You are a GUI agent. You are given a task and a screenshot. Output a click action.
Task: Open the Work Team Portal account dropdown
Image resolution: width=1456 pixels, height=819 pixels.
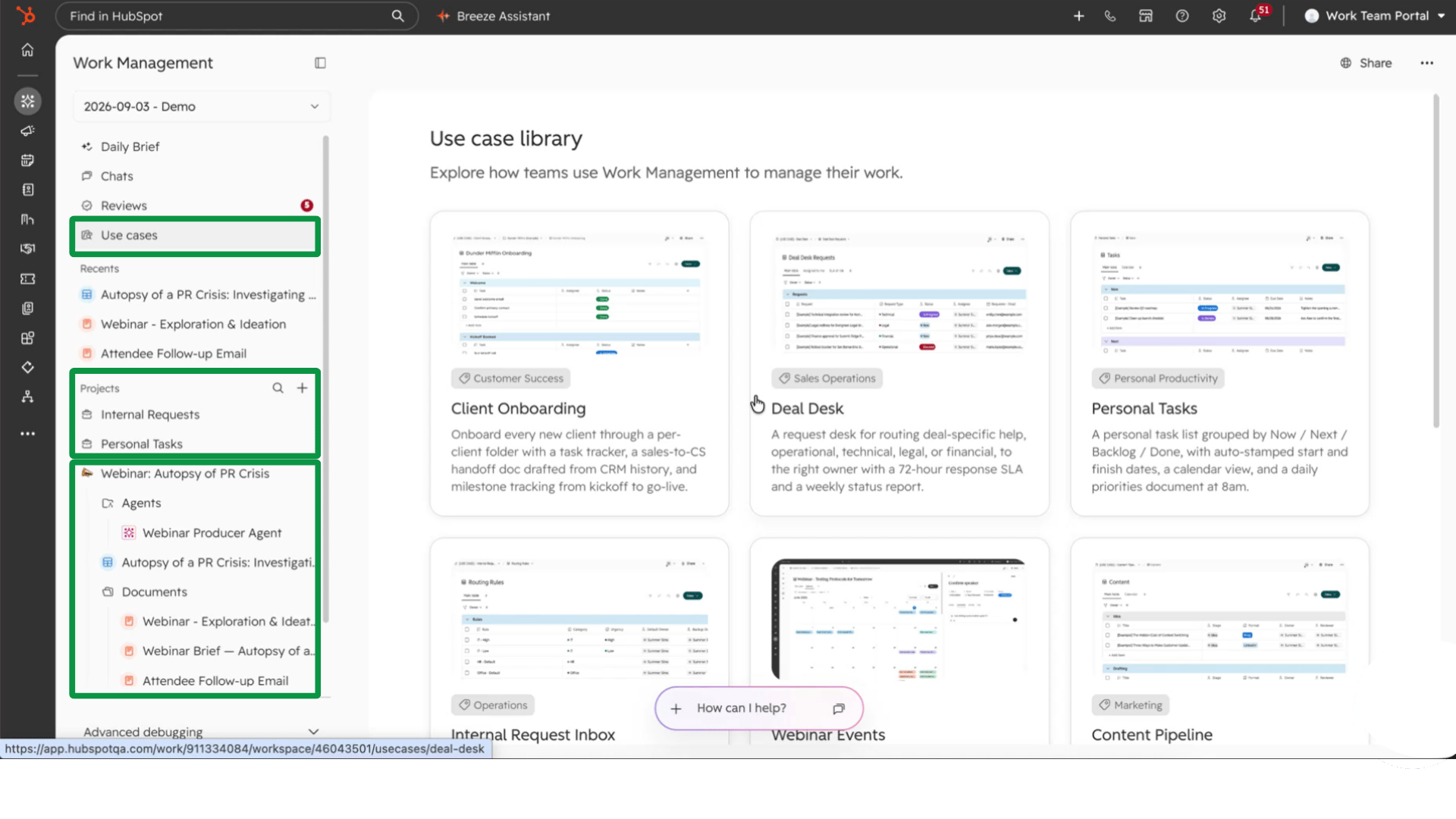click(1374, 16)
